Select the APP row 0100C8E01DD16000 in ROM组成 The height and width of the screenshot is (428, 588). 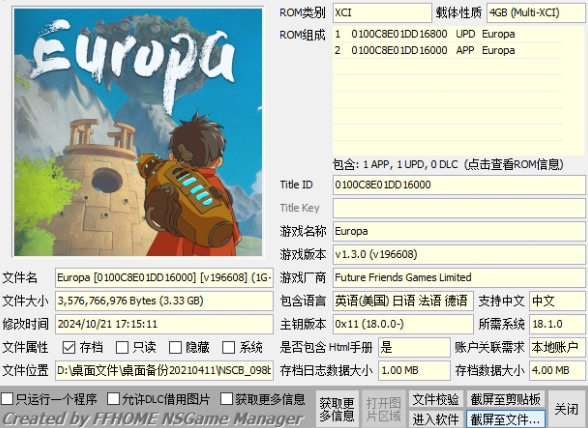tap(448, 50)
